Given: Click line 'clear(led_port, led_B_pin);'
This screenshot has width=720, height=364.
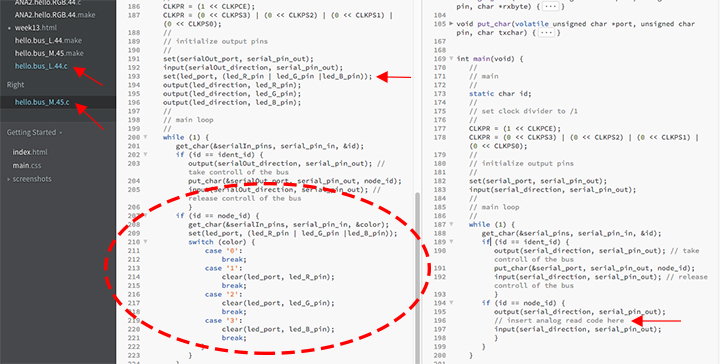Looking at the screenshot, I should [x=278, y=329].
